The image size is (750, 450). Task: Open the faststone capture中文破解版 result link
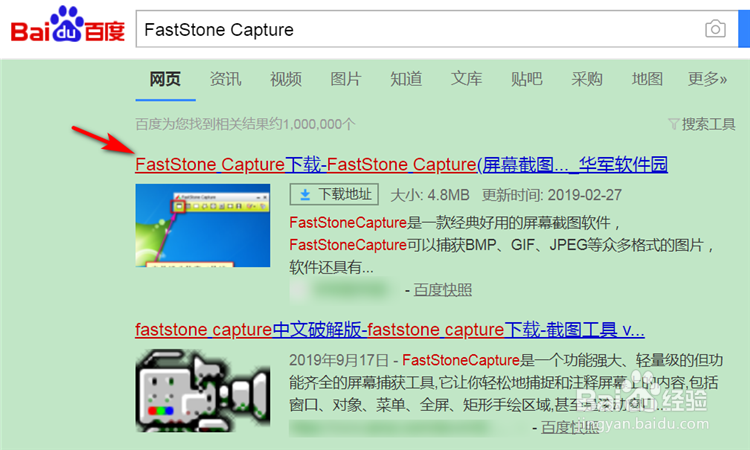[390, 330]
